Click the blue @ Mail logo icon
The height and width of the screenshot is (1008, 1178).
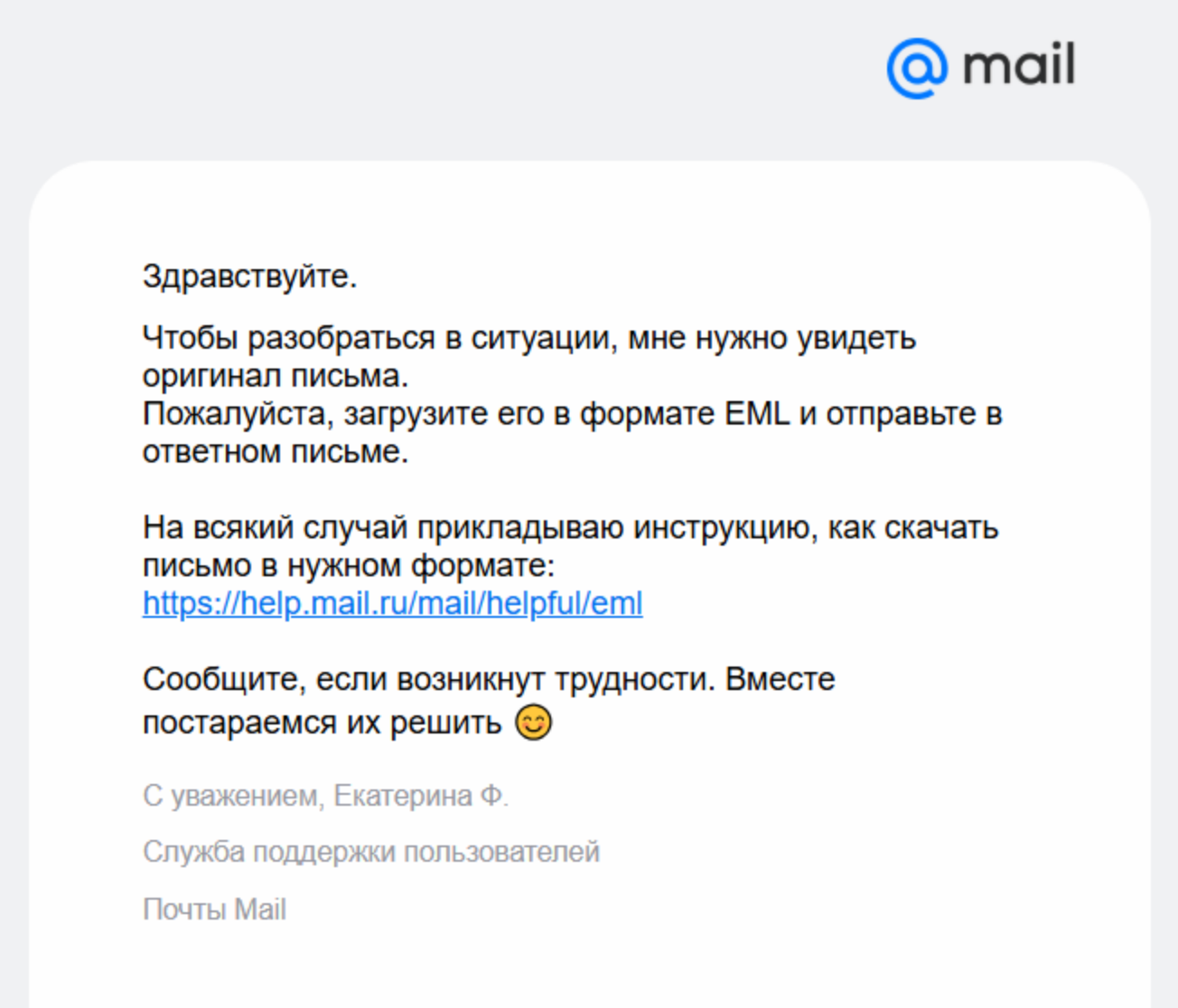[916, 69]
